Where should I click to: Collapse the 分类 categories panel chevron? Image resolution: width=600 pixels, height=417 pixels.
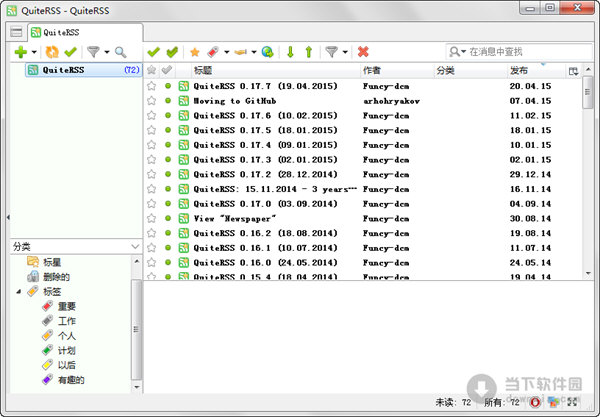[135, 246]
